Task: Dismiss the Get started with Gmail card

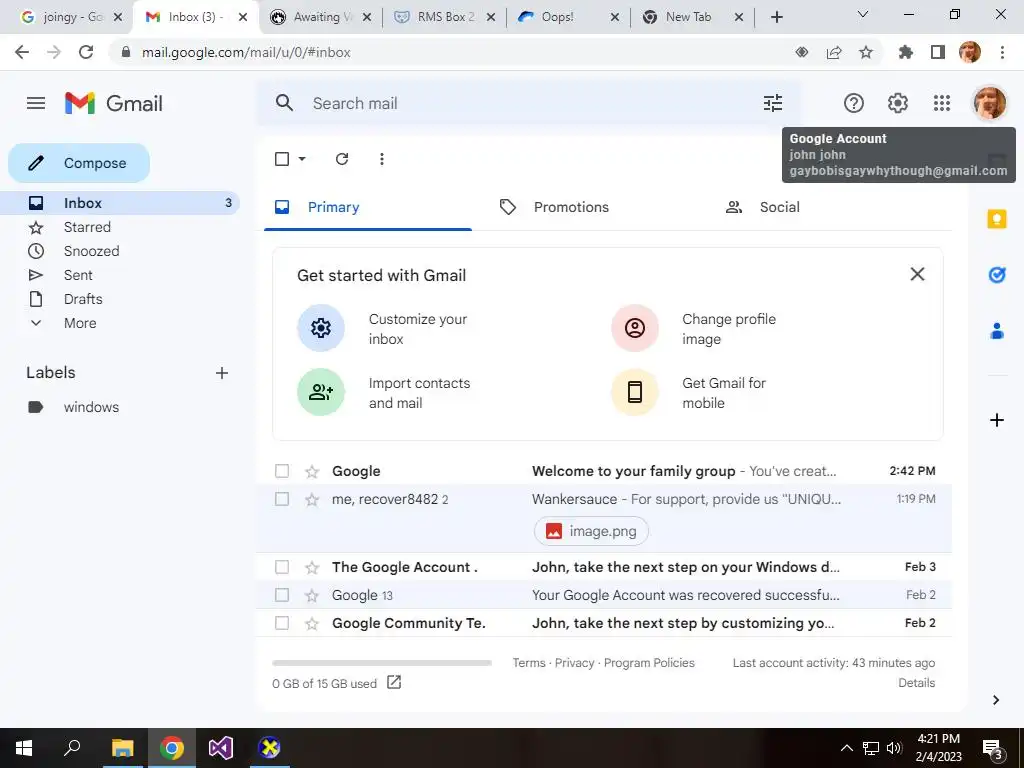Action: point(917,274)
